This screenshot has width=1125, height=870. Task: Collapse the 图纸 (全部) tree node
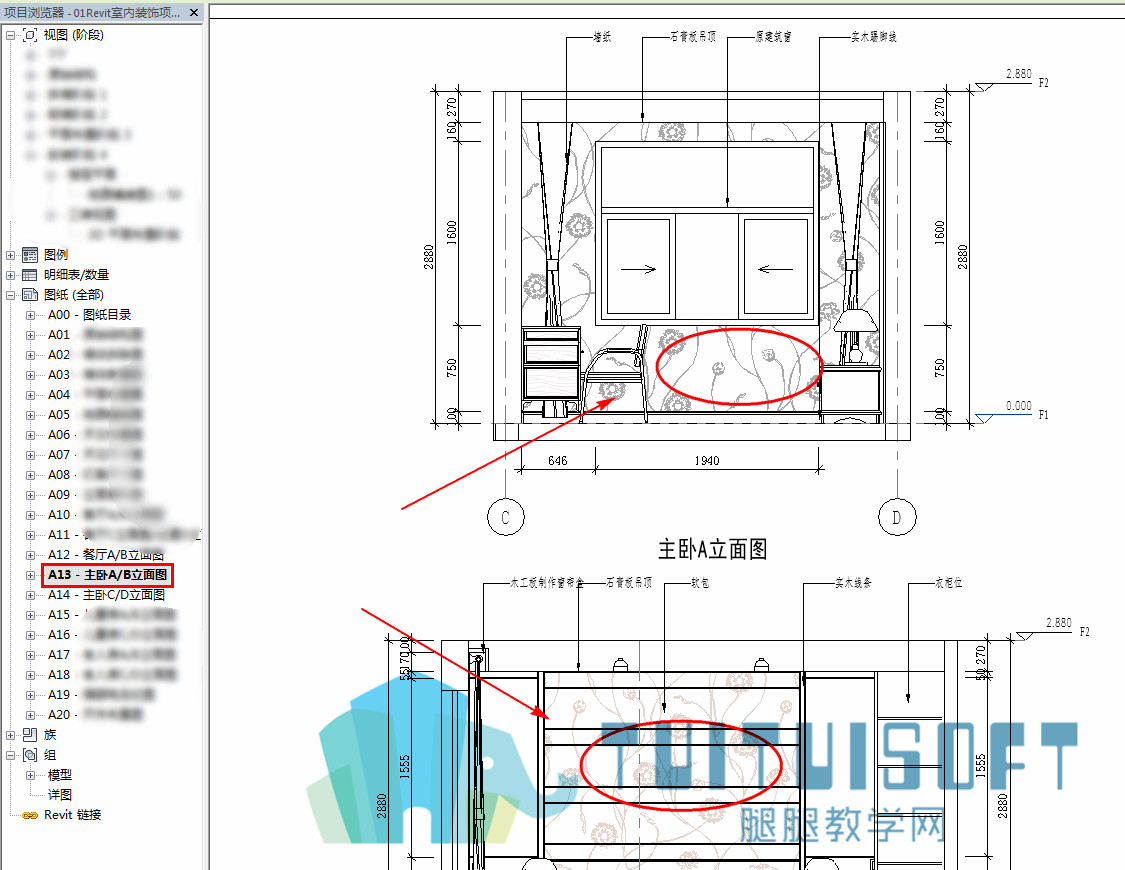coord(10,295)
